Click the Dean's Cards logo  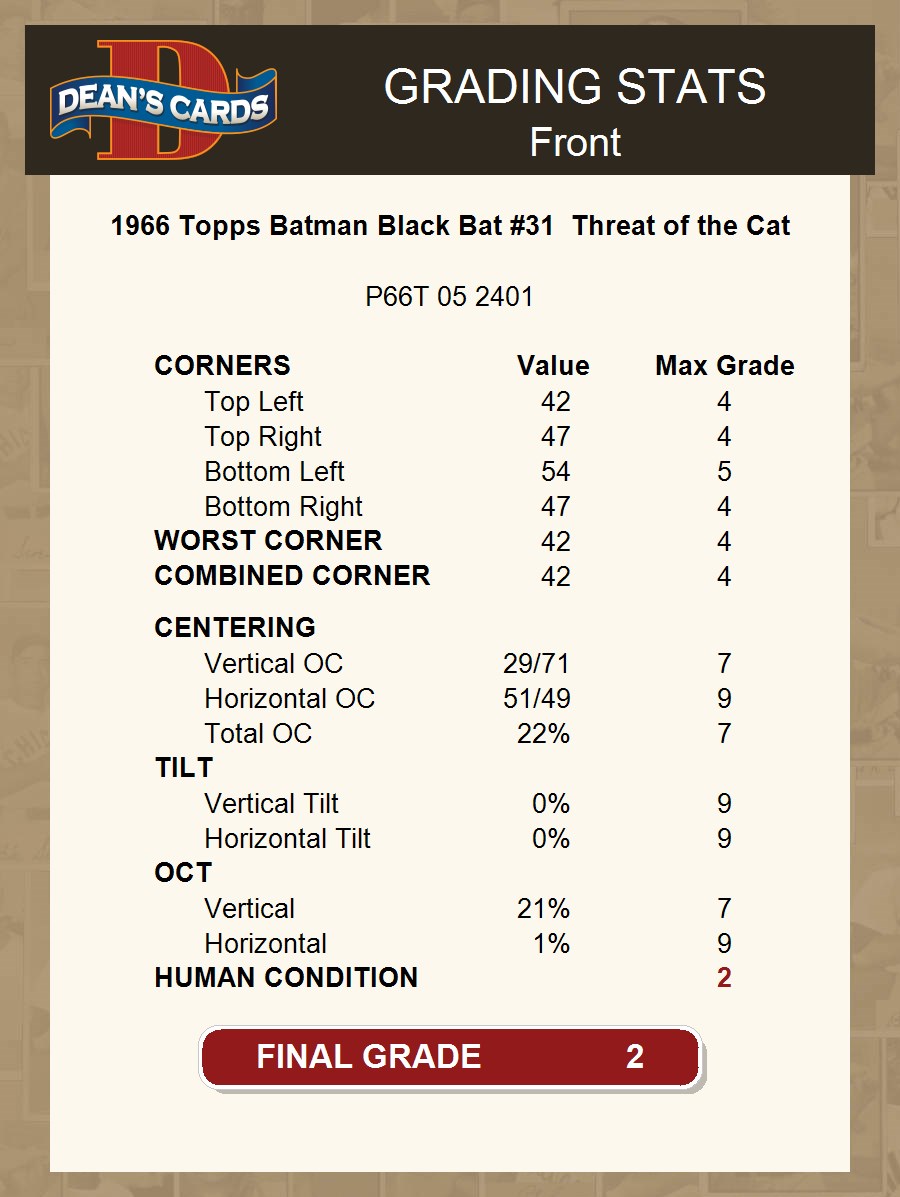(163, 100)
